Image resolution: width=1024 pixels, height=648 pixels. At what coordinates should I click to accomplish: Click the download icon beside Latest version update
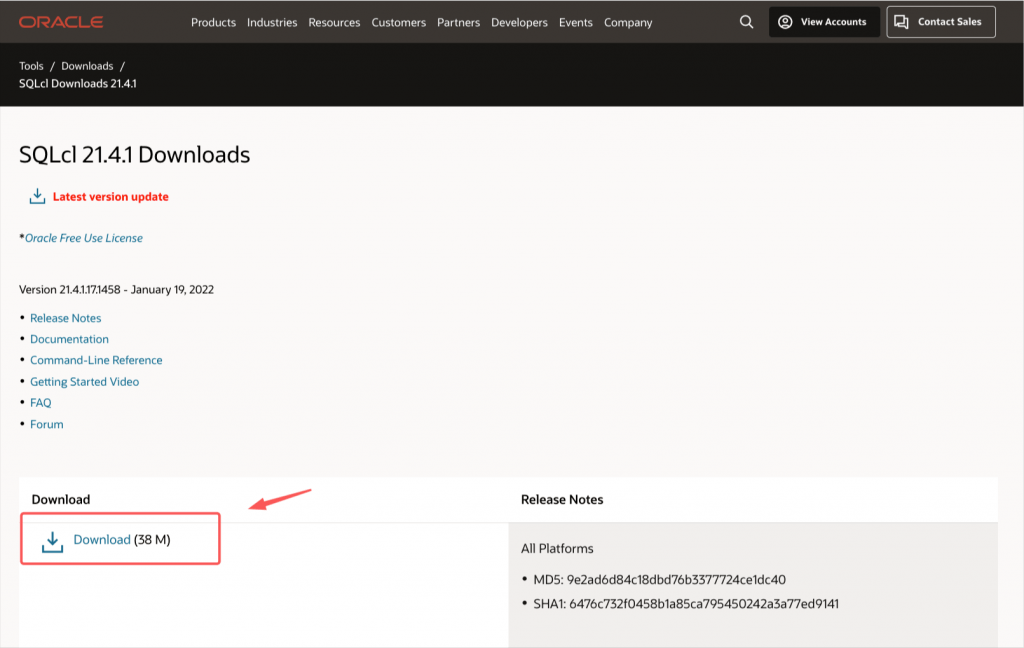pyautogui.click(x=37, y=196)
